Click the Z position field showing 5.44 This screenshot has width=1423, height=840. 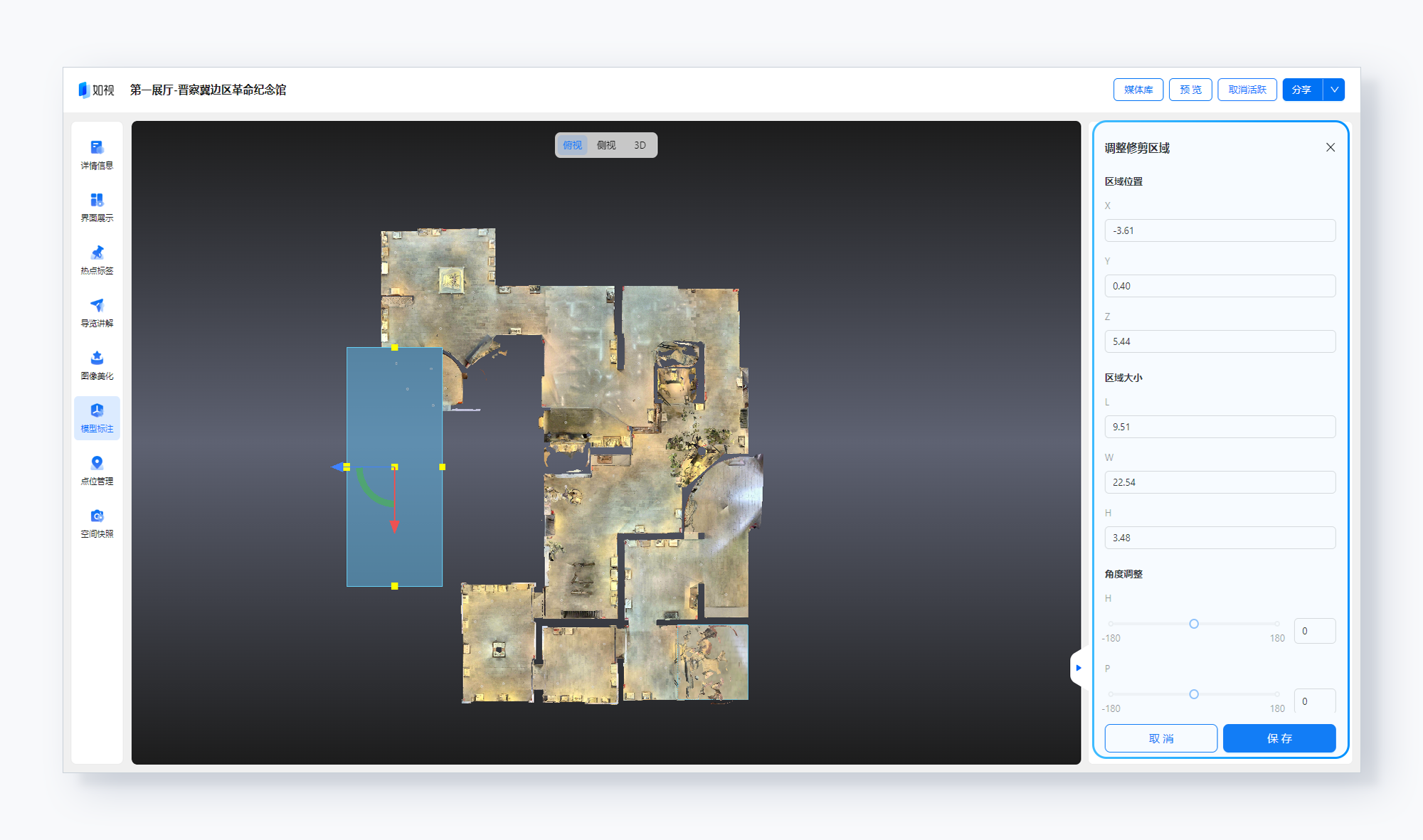tap(1220, 341)
